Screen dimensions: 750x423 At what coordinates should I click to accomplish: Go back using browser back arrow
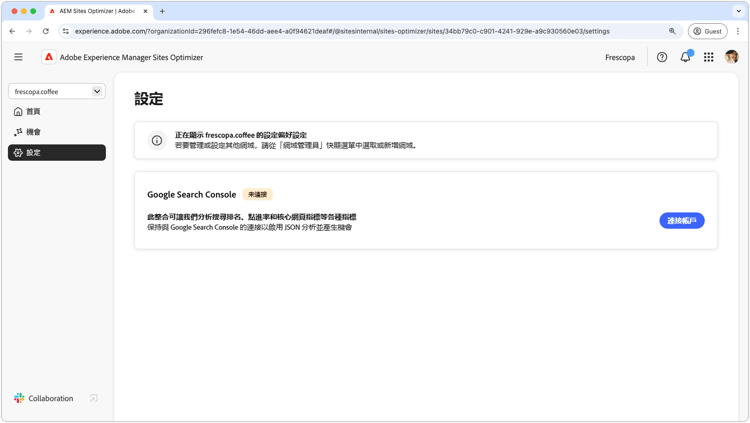point(12,31)
